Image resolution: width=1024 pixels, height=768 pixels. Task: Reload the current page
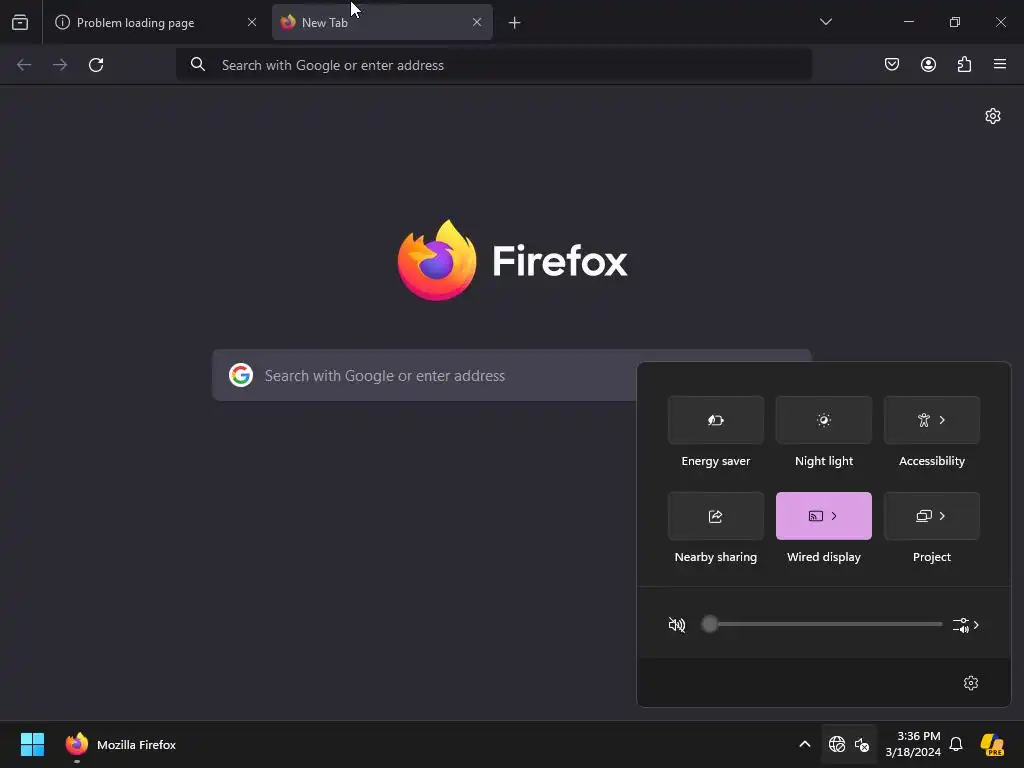point(96,65)
